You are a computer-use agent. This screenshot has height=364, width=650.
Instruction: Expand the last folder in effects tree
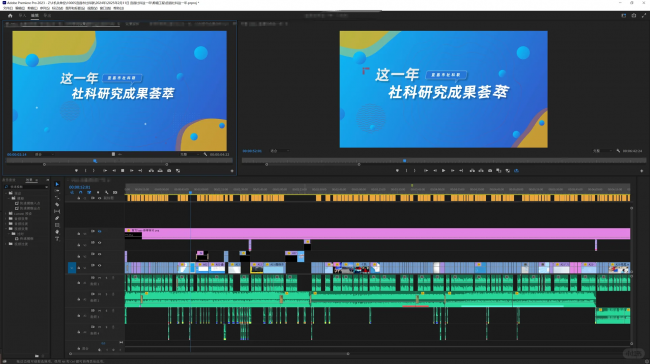coord(6,244)
